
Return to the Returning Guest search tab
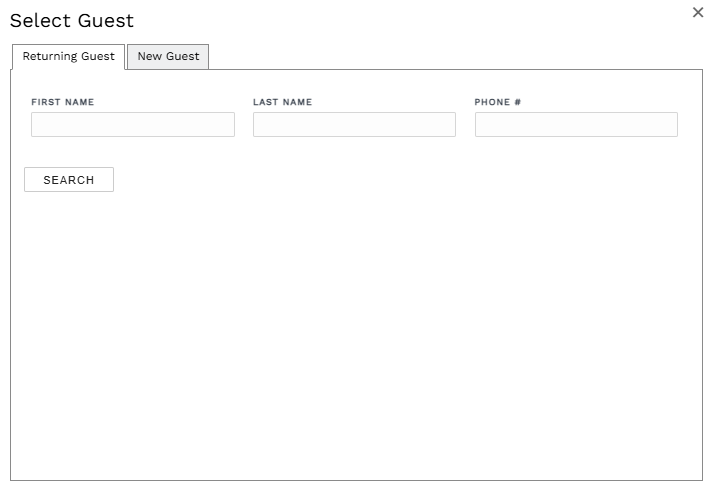(x=69, y=57)
